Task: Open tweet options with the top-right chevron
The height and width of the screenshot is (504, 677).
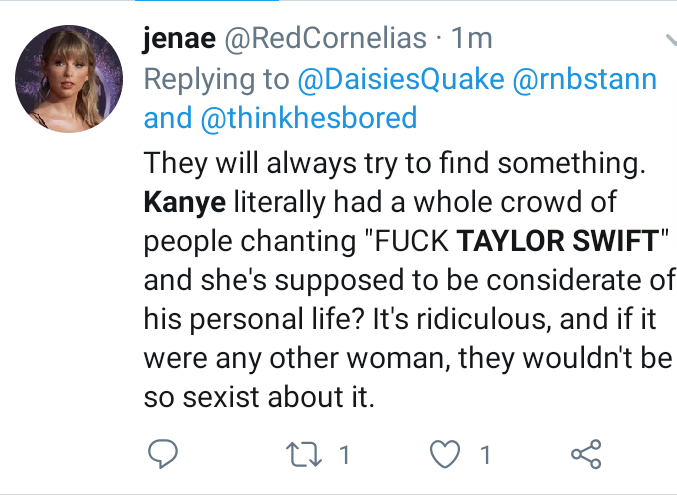Action: pyautogui.click(x=671, y=40)
